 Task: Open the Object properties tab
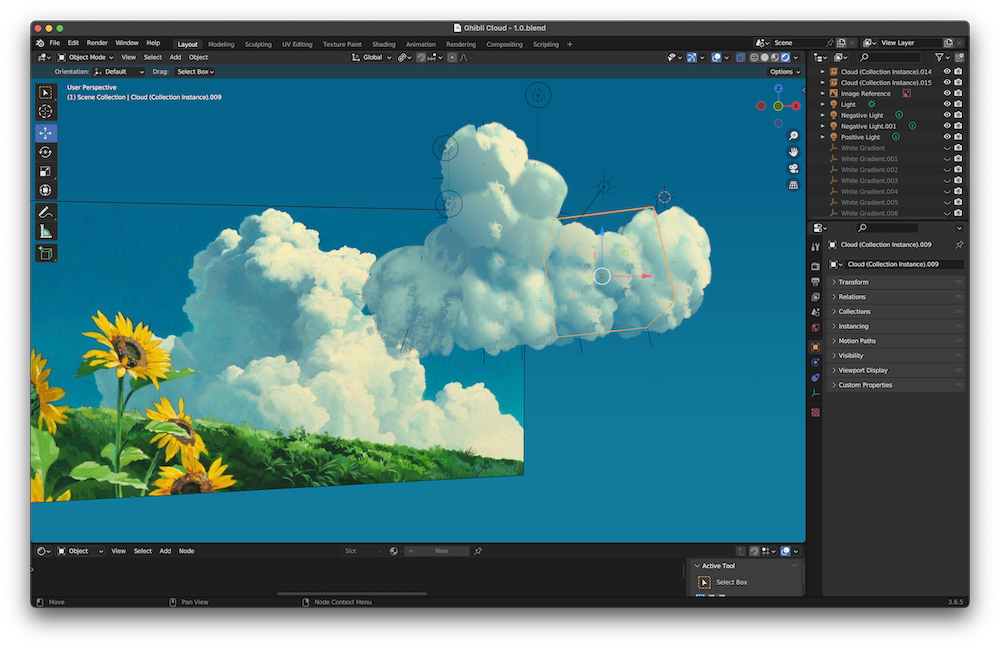tap(815, 347)
